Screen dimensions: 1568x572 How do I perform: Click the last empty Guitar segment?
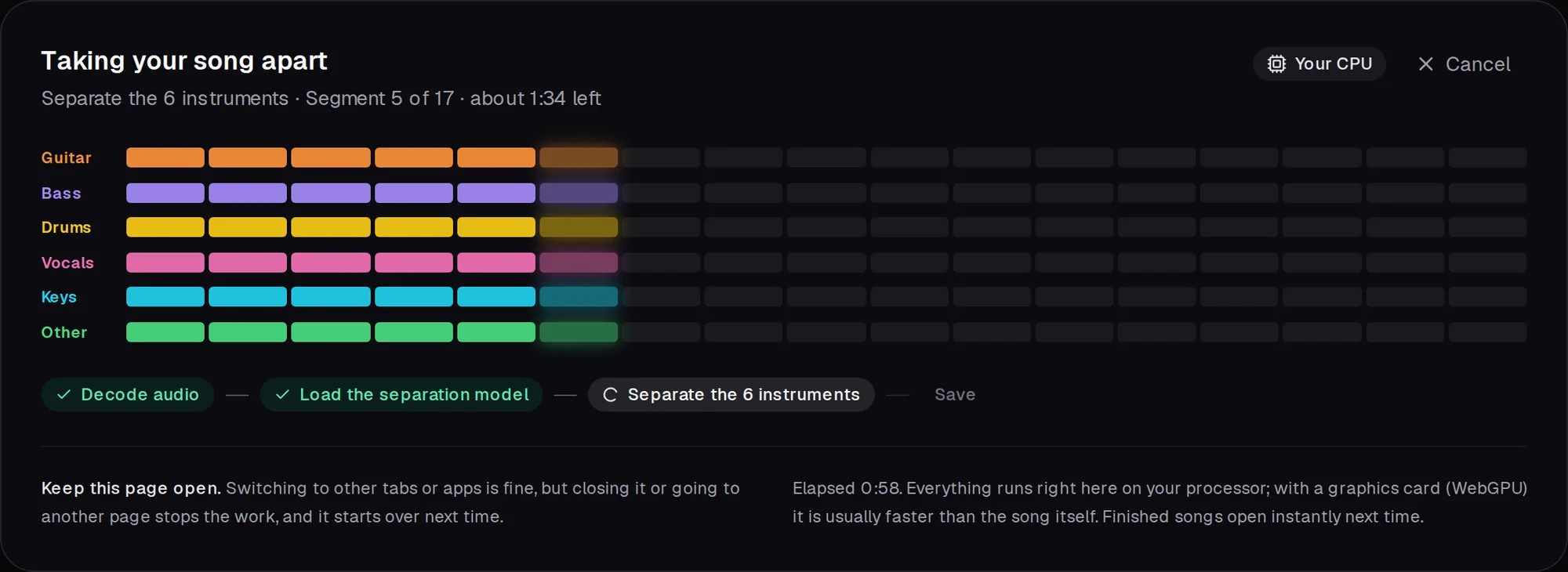click(1487, 157)
